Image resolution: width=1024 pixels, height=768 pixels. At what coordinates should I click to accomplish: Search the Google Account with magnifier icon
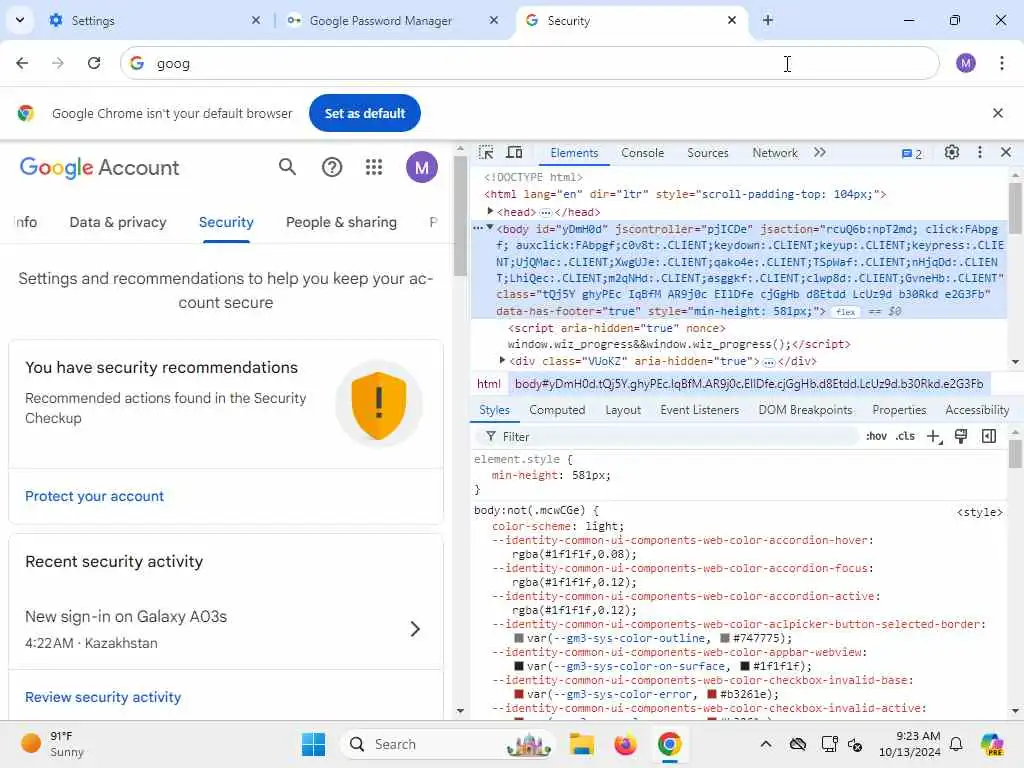pos(287,167)
